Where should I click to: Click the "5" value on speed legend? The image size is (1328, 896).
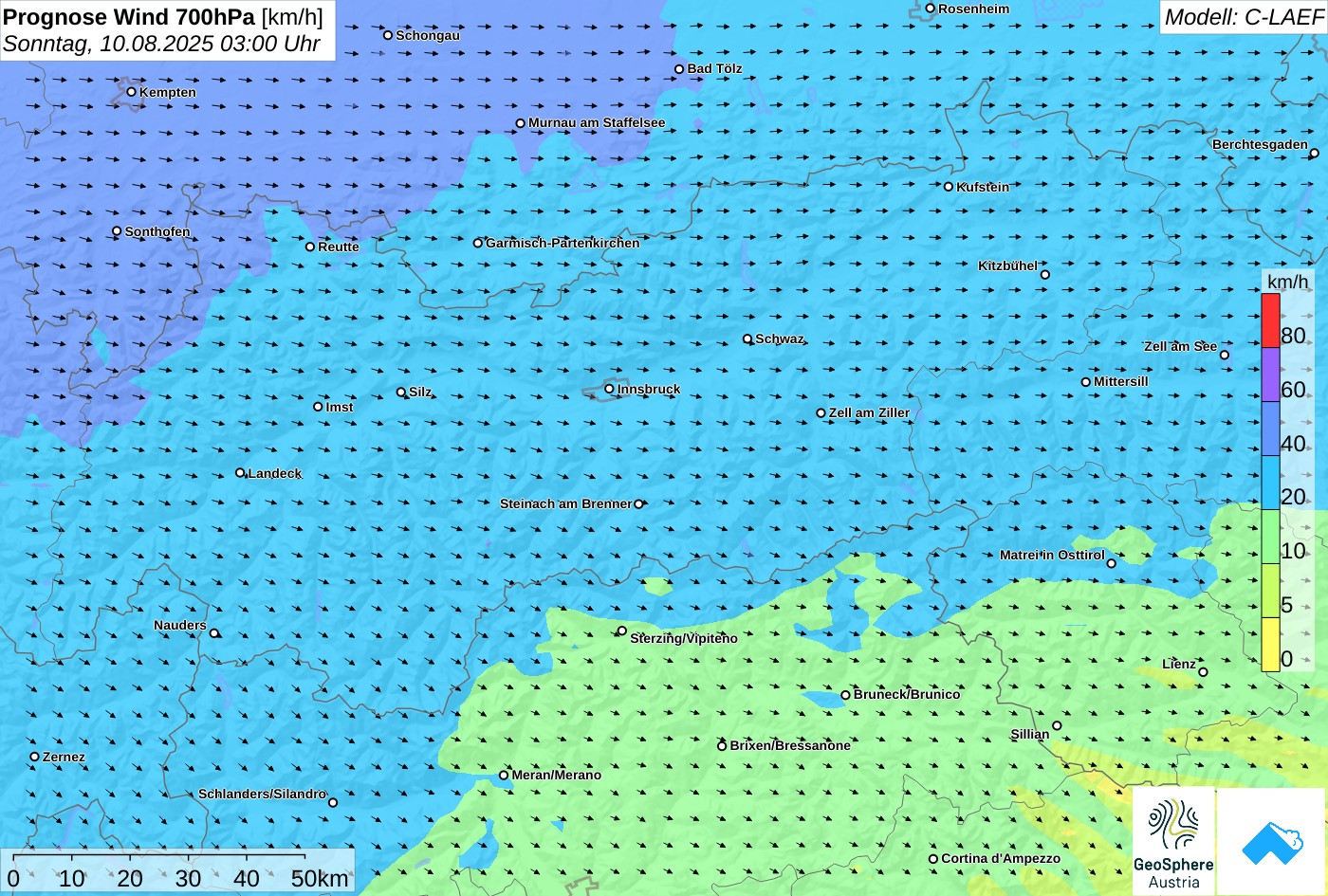(1286, 605)
